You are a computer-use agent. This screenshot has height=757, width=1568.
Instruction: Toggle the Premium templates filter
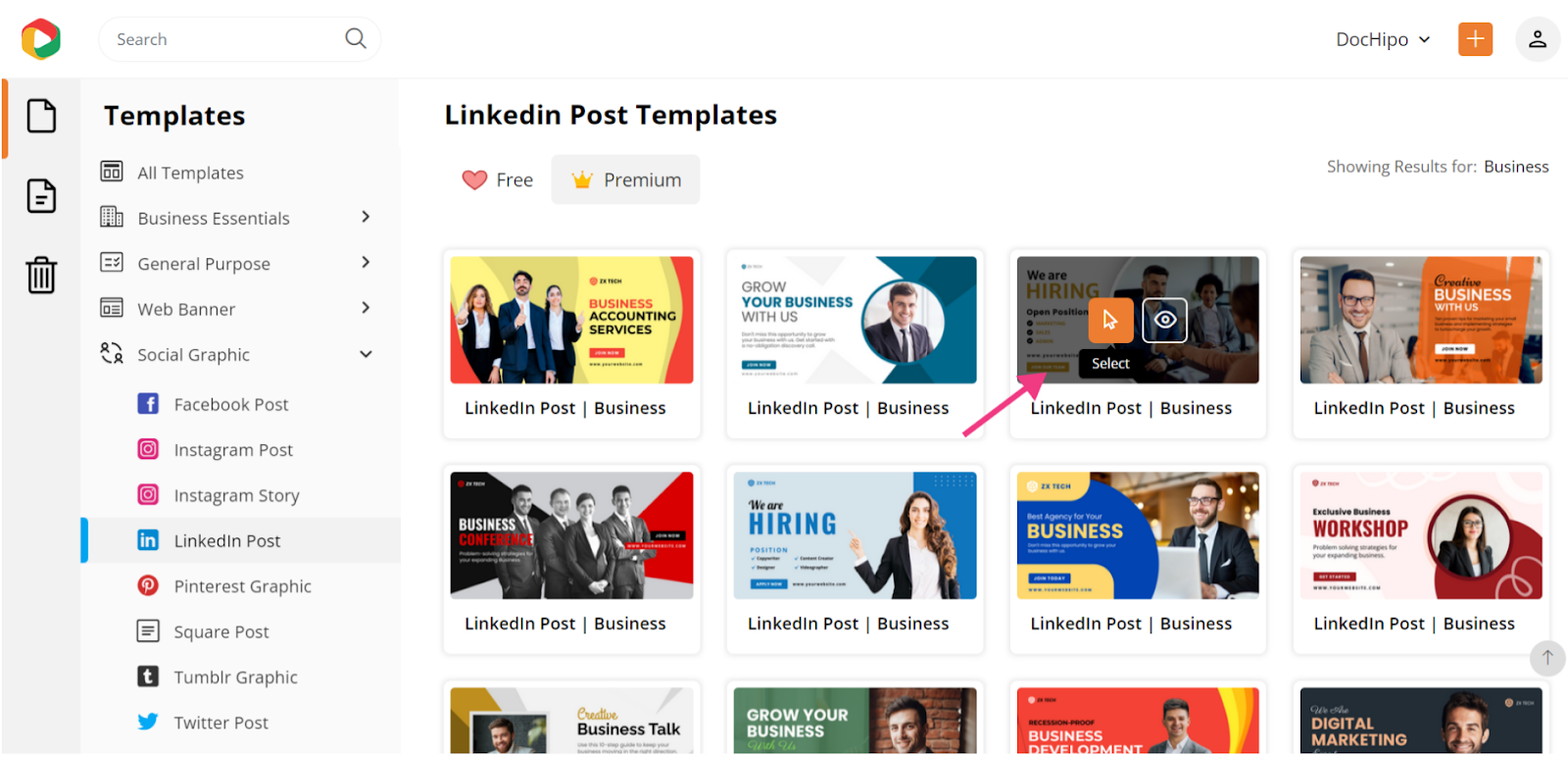point(626,179)
